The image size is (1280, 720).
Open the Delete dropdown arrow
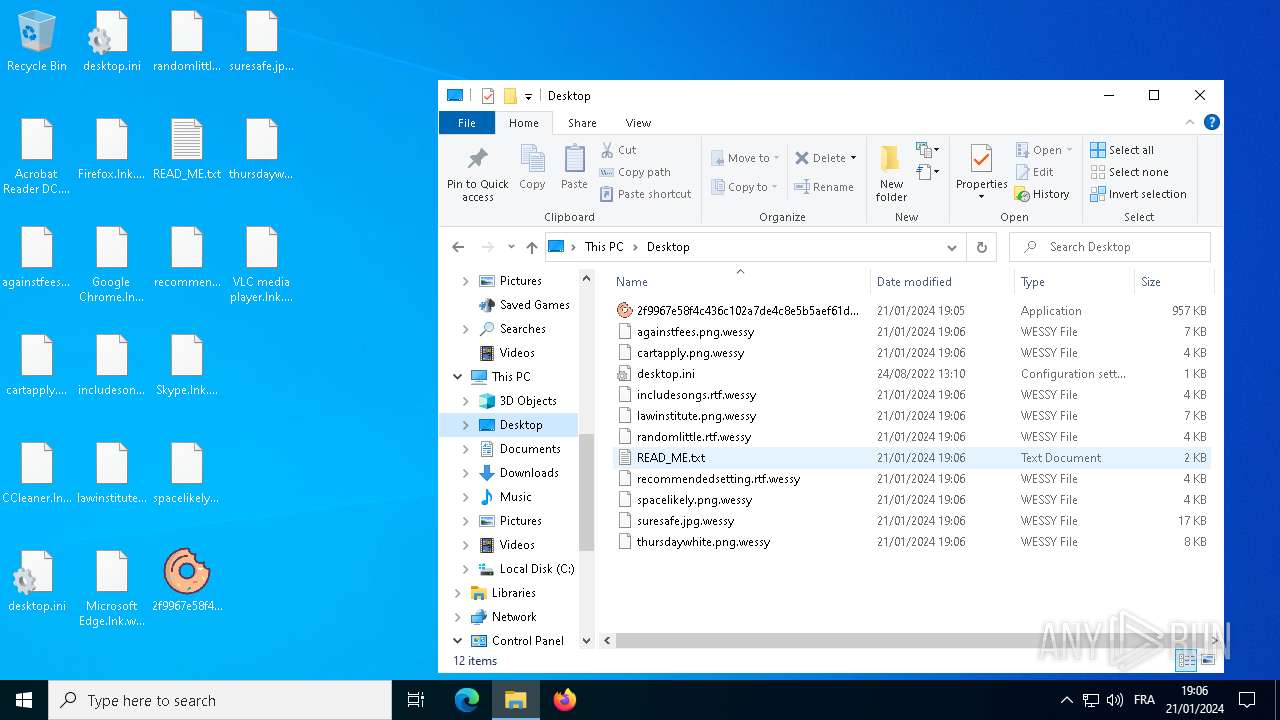853,158
